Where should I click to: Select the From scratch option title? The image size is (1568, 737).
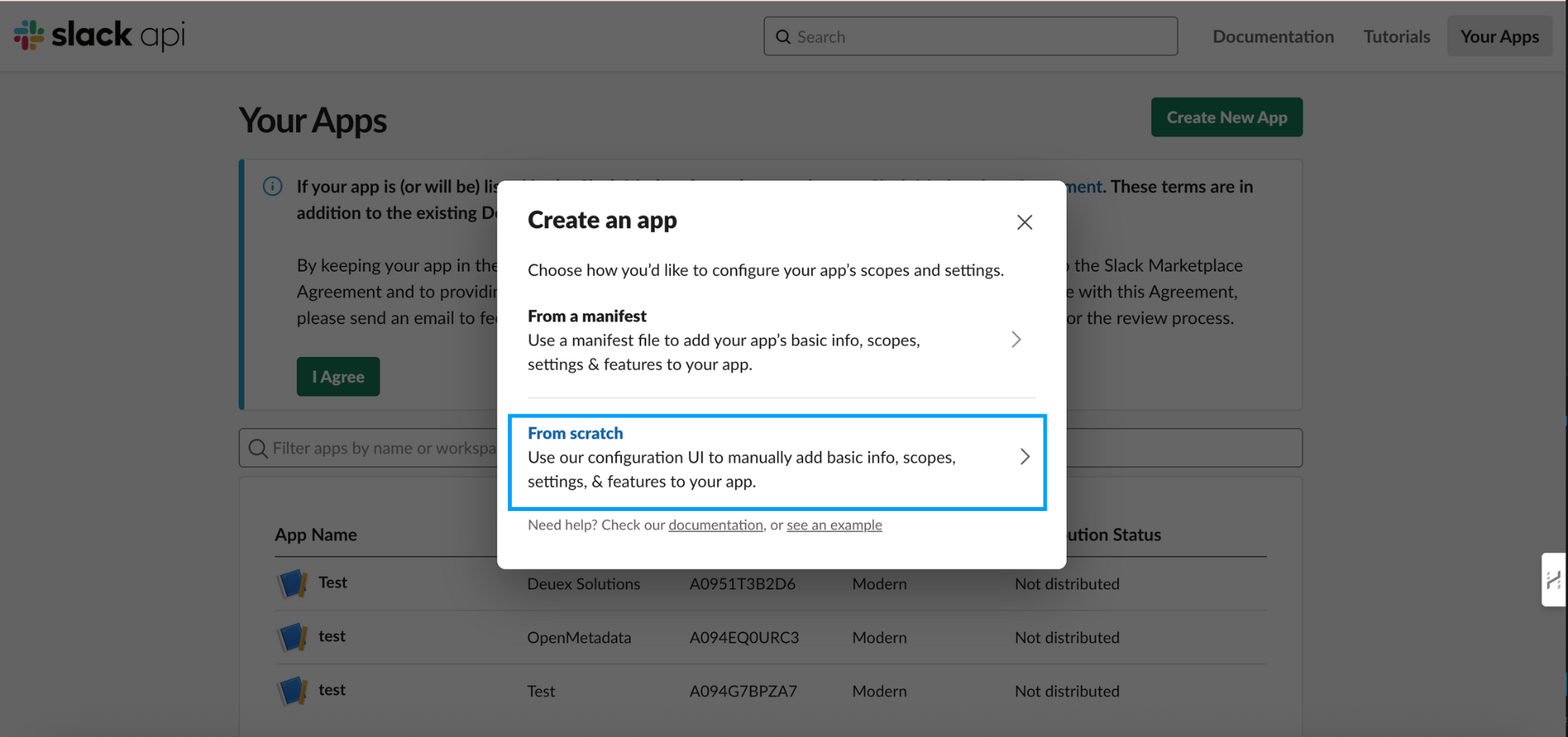(575, 433)
